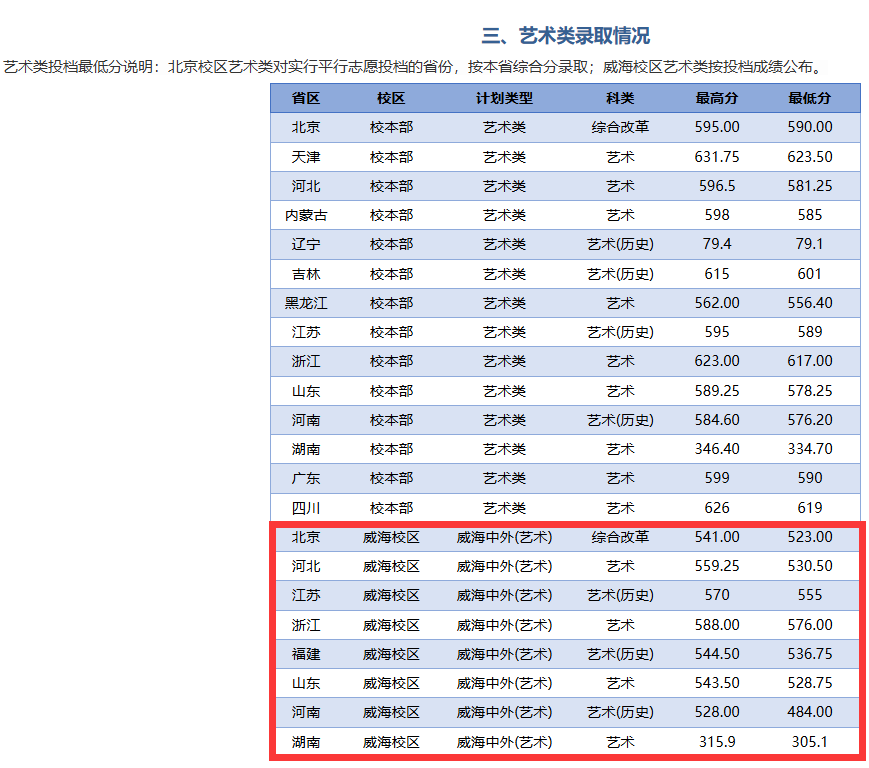Image resolution: width=869 pixels, height=768 pixels.
Task: Click the 广东 province cell
Action: click(306, 478)
